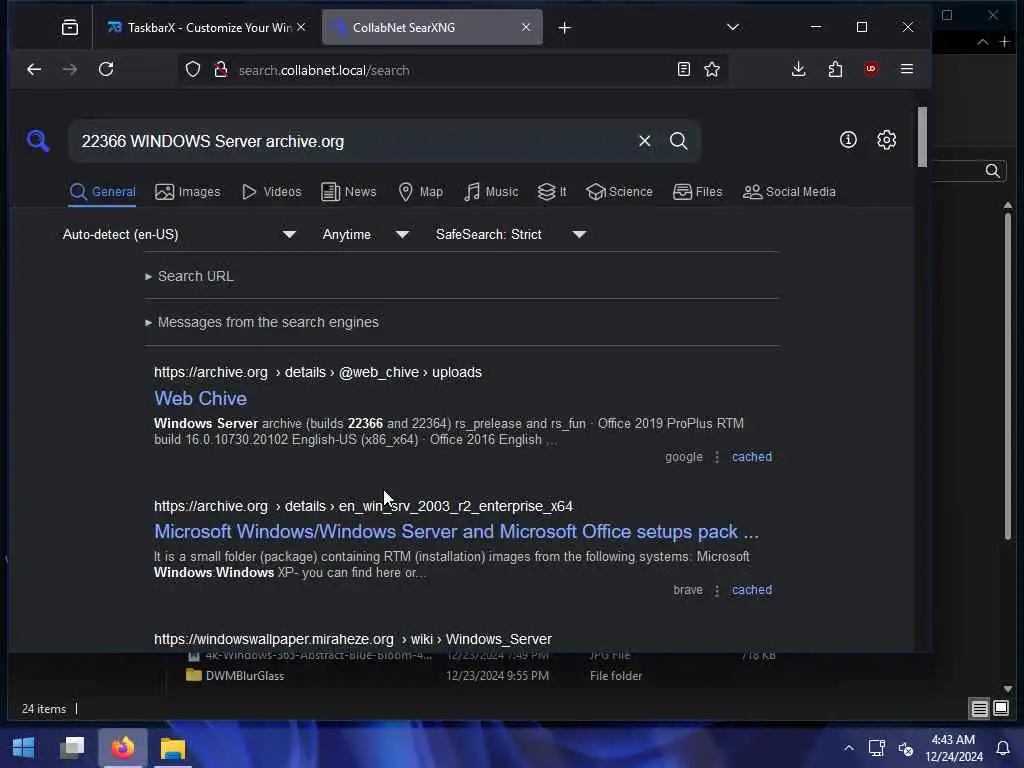1024x768 pixels.
Task: Show the site's connection security info
Action: 221,69
